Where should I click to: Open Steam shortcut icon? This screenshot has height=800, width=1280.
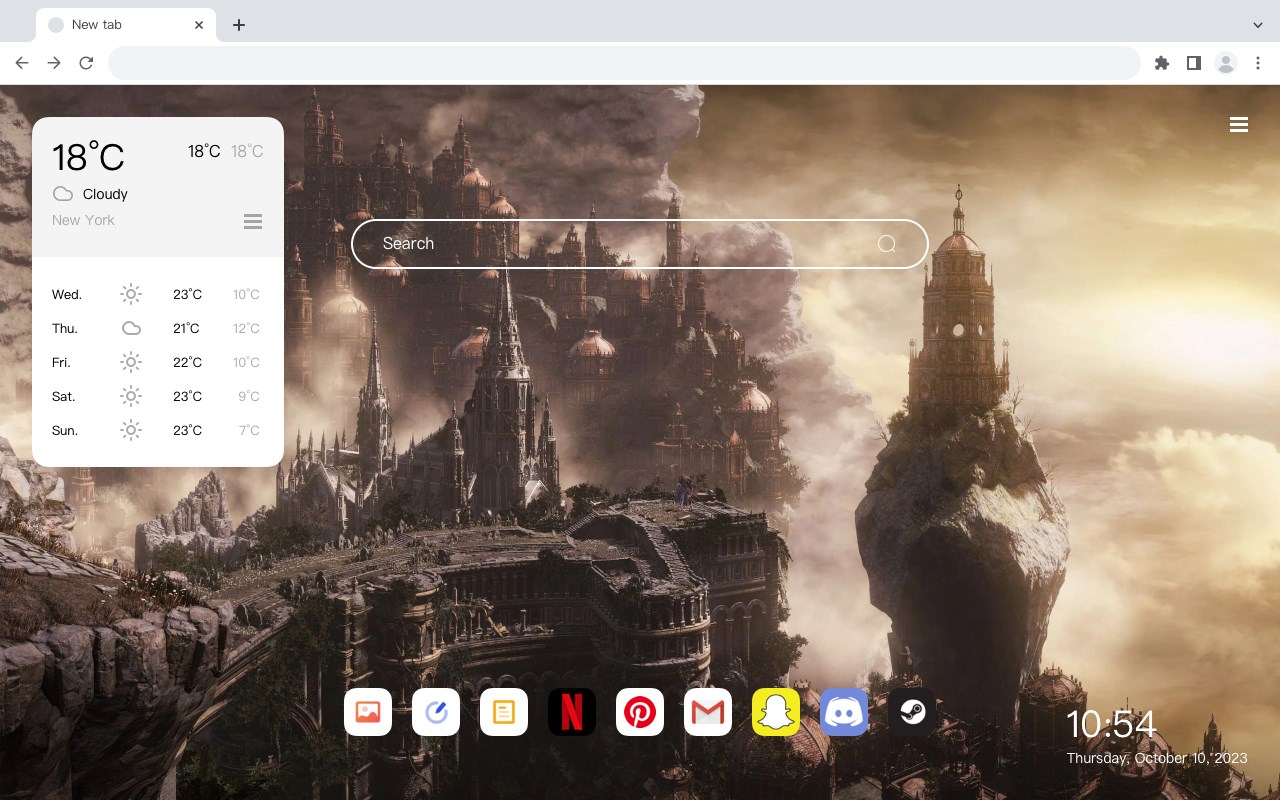pos(912,712)
